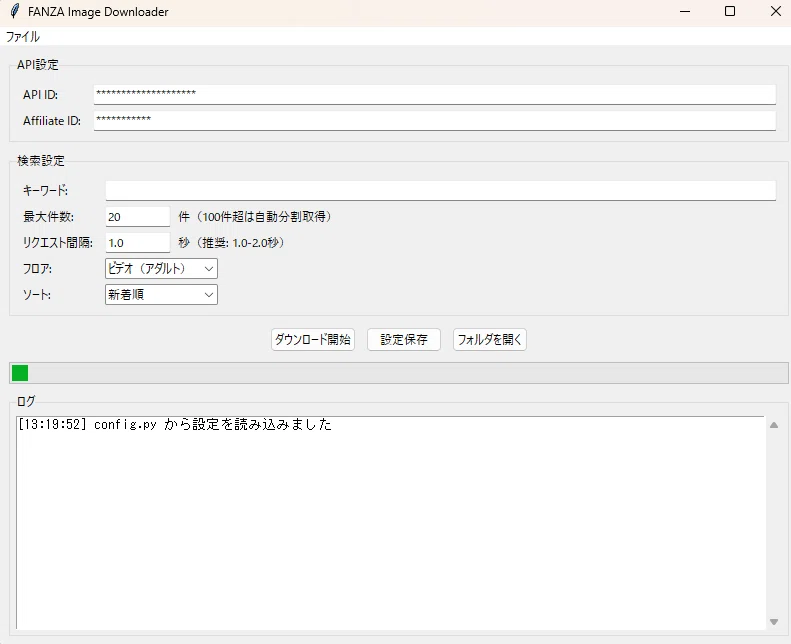Click the ソート: label
The image size is (791, 644).
coord(37,295)
